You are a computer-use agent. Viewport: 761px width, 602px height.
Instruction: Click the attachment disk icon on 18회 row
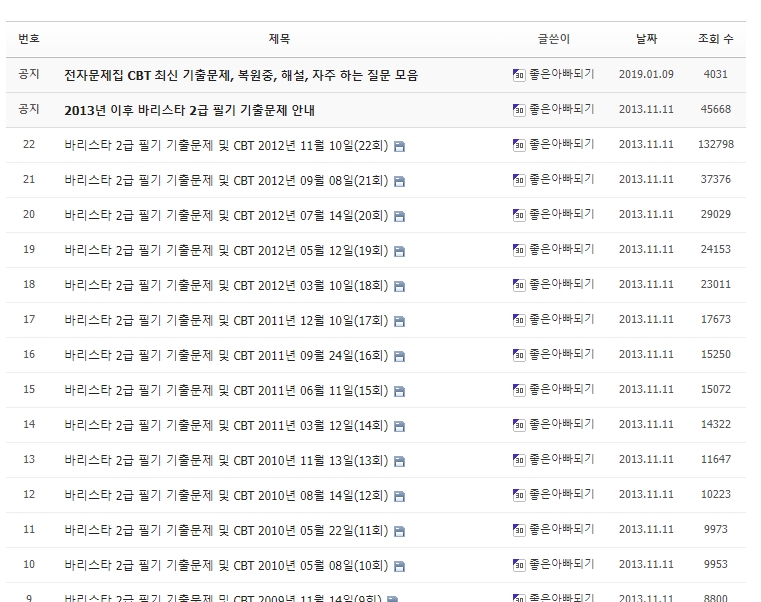pos(399,286)
